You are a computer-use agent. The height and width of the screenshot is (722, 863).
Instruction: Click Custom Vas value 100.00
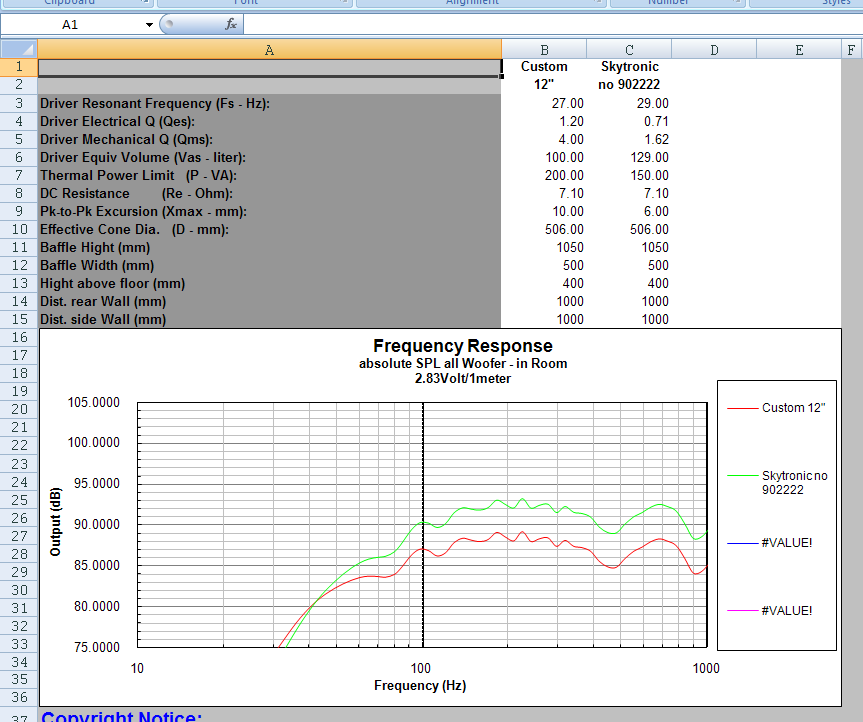(x=544, y=157)
